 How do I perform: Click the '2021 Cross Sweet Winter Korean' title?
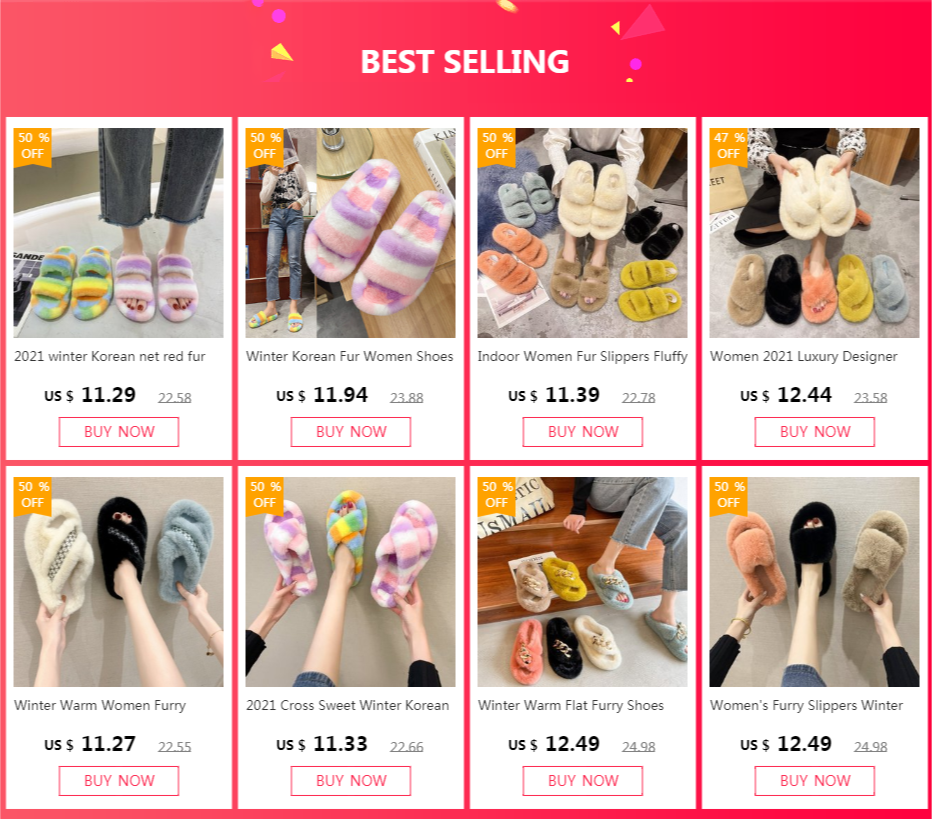coord(348,705)
